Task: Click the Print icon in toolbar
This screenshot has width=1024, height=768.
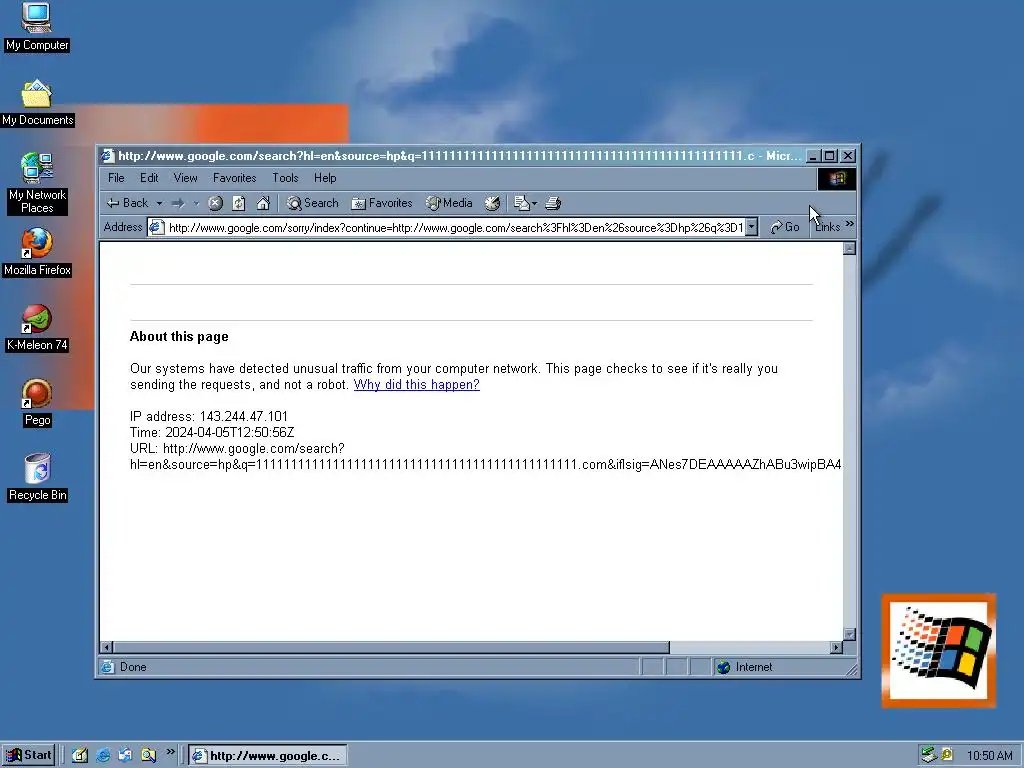Action: [553, 203]
